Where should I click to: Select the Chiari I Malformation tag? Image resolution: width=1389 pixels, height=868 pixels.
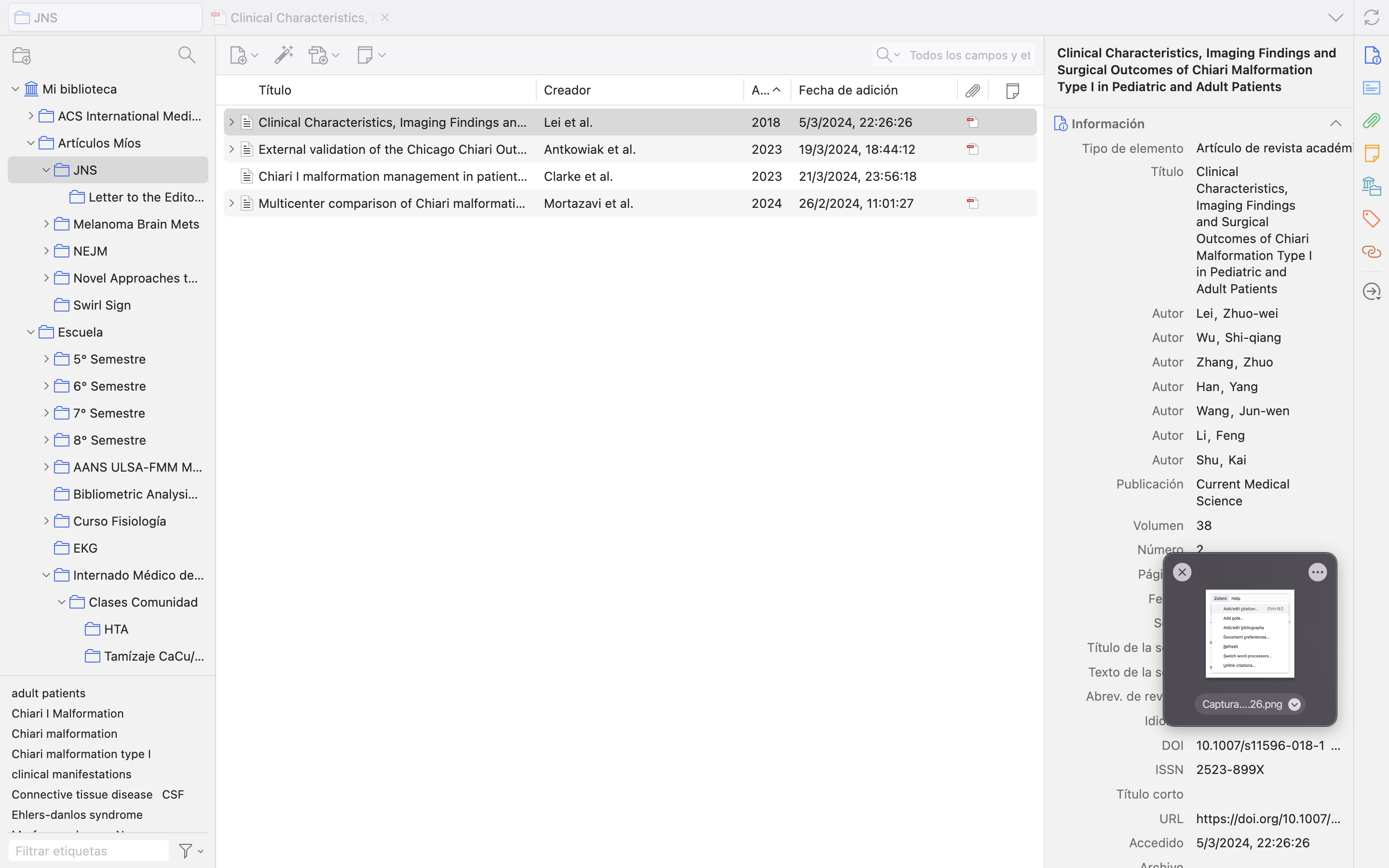coord(68,714)
